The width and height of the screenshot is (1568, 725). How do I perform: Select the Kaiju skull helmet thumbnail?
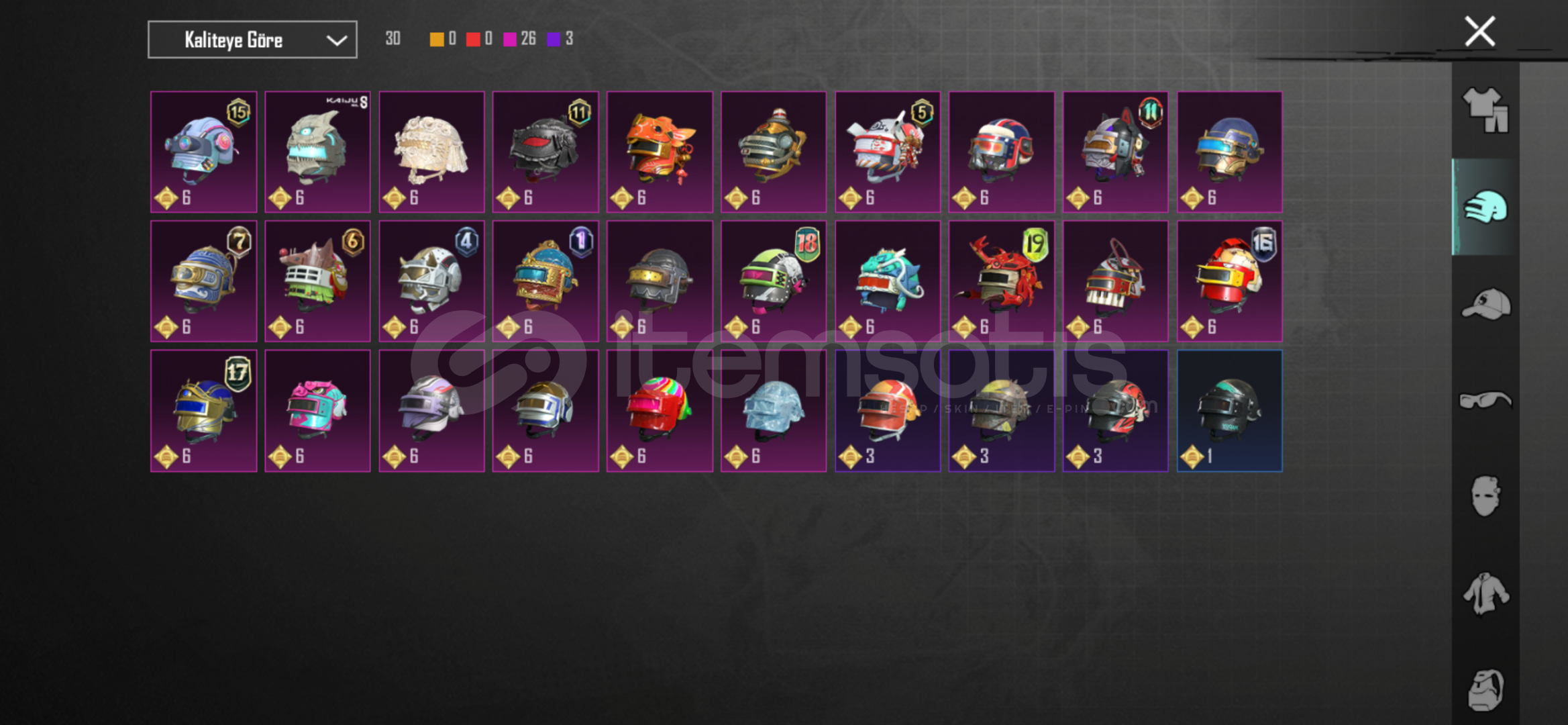coord(317,152)
